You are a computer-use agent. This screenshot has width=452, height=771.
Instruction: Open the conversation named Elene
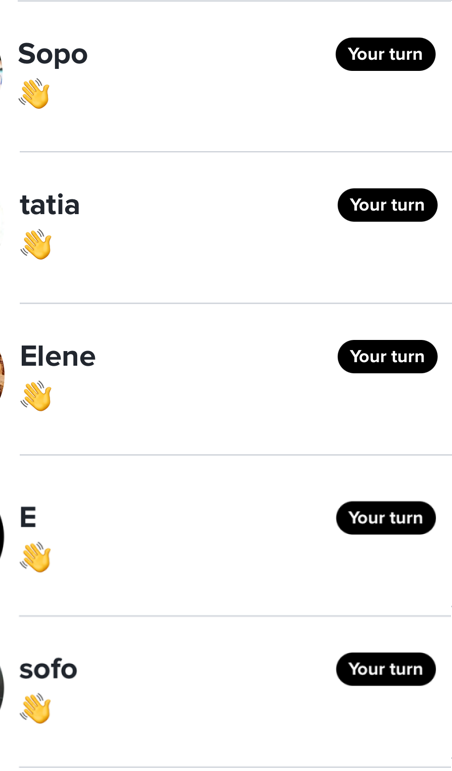tap(226, 379)
